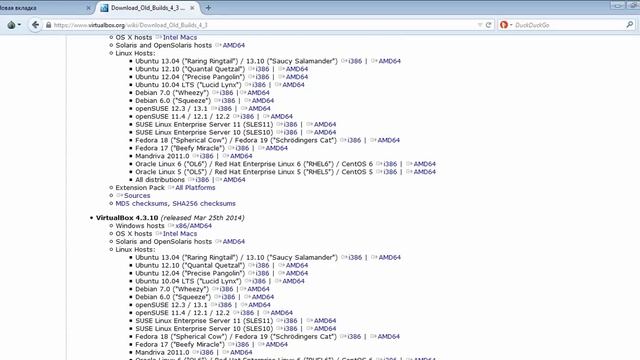Screen dimensions: 640x360
Task: Open AMD64 link for openSUSE 12.3 under 4.3.10
Action: [259, 305]
